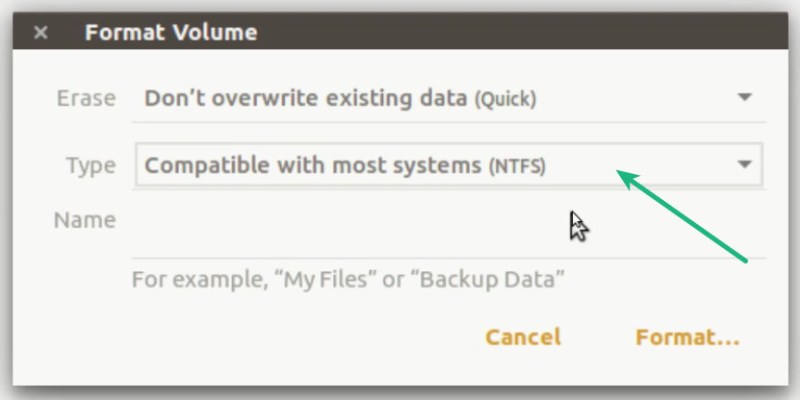Viewport: 800px width, 400px height.
Task: Click the (Quick) text in Erase option
Action: click(504, 99)
